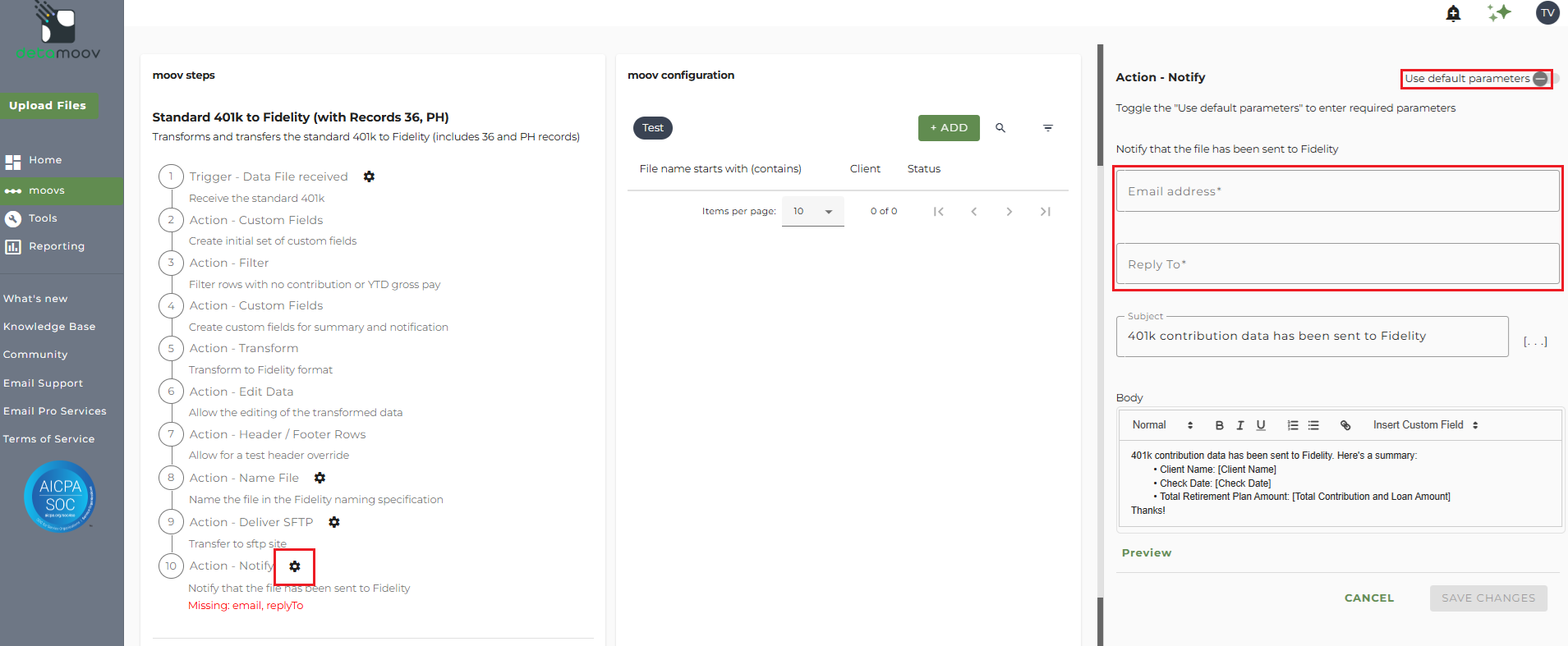
Task: Select step 5 Action - Transform
Action: pos(243,348)
